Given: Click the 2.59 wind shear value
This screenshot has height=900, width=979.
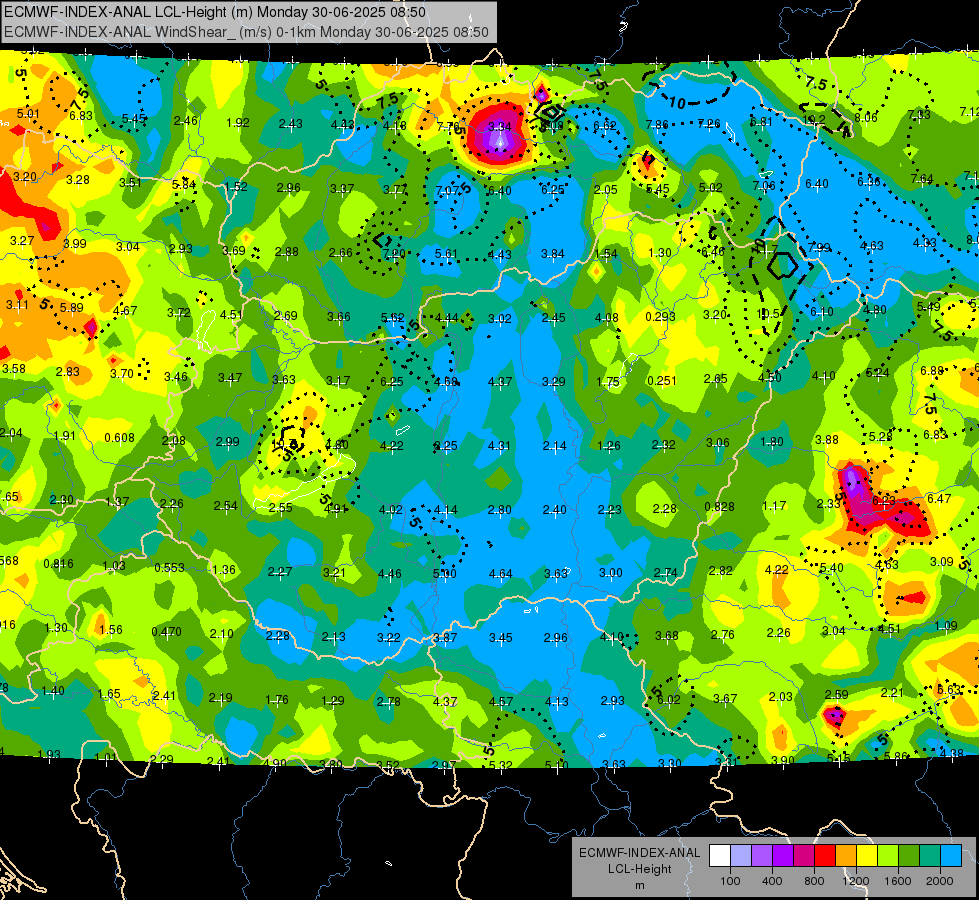Looking at the screenshot, I should [837, 695].
